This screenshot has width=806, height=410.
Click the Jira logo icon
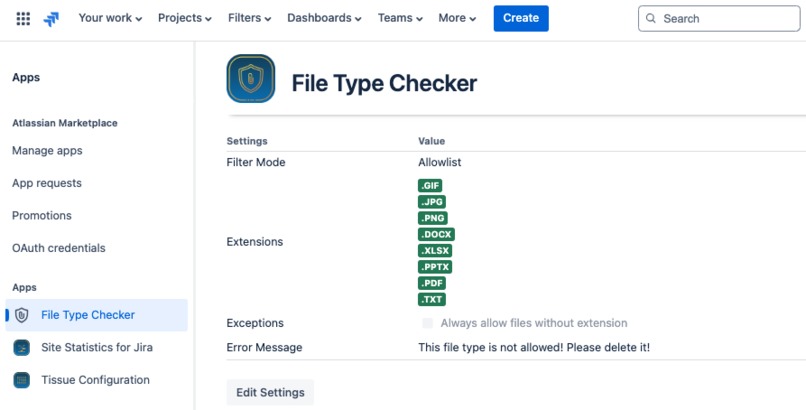click(x=51, y=19)
